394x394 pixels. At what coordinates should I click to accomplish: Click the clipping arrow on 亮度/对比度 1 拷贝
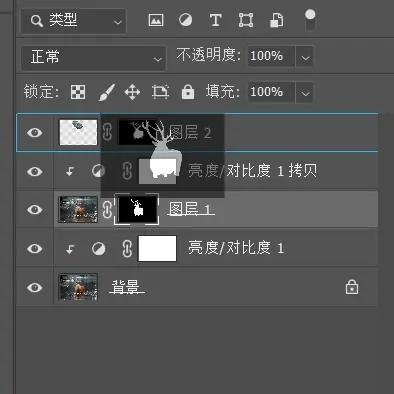(x=70, y=172)
